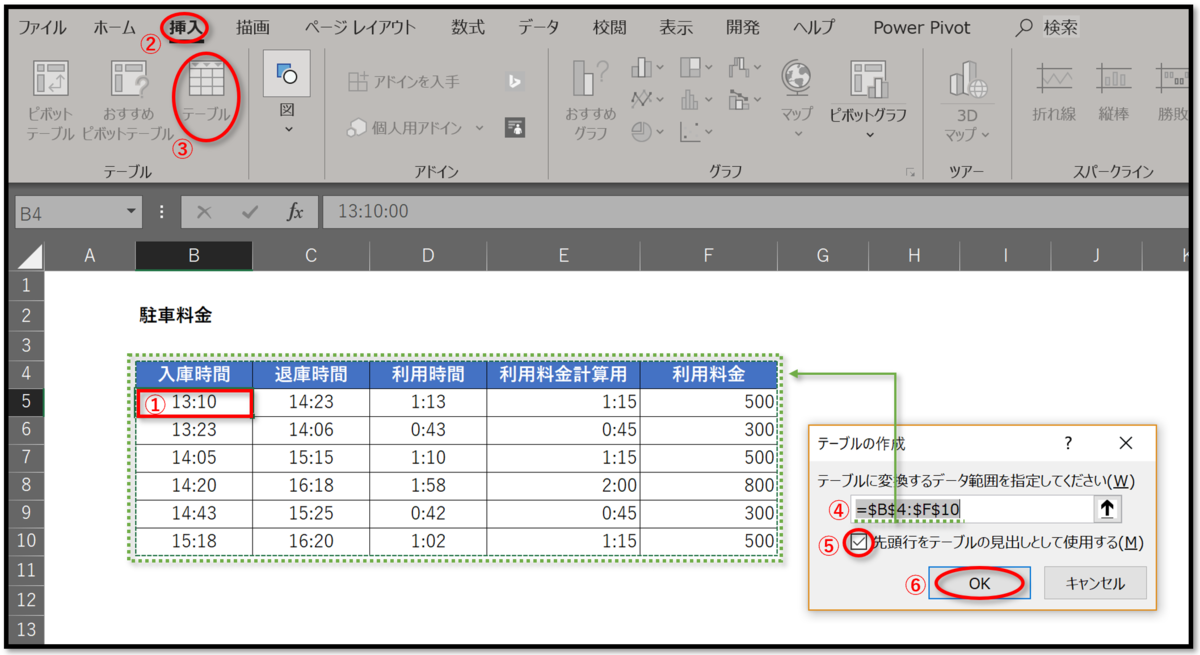Insert a 縦棒 sparkline

[1113, 92]
